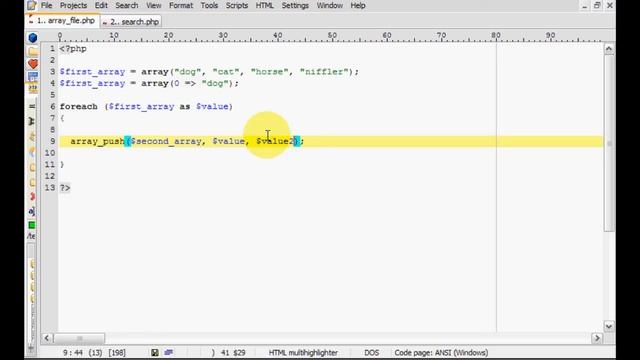This screenshot has width=640, height=360.
Task: Open the Window menu
Action: pyautogui.click(x=330, y=6)
